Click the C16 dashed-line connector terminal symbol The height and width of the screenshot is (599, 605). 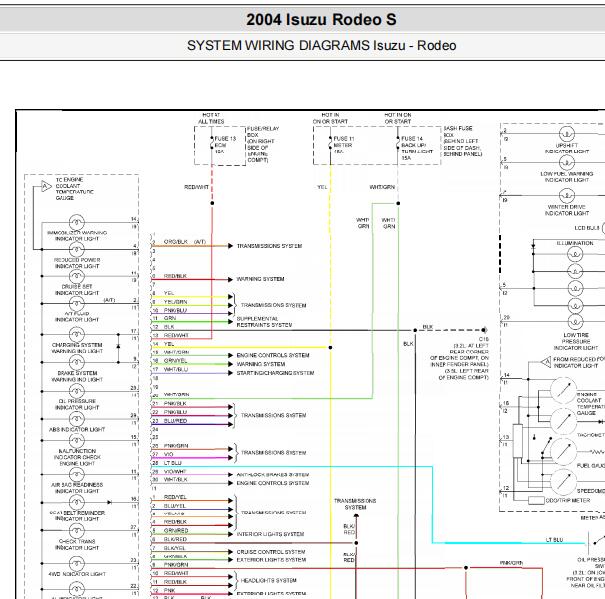pos(484,330)
